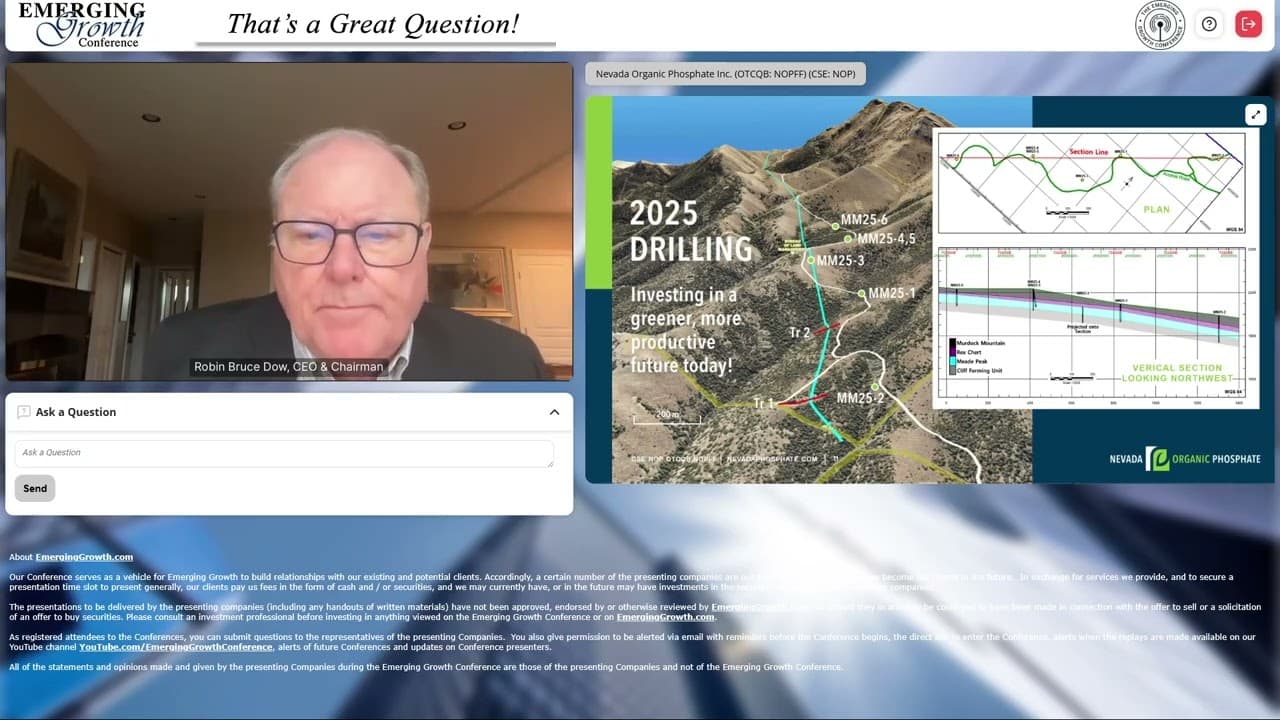Screen dimensions: 1280x720
Task: Click the "VERICAL SECTION LOOKING NORTHWEST" caption
Action: [1177, 373]
